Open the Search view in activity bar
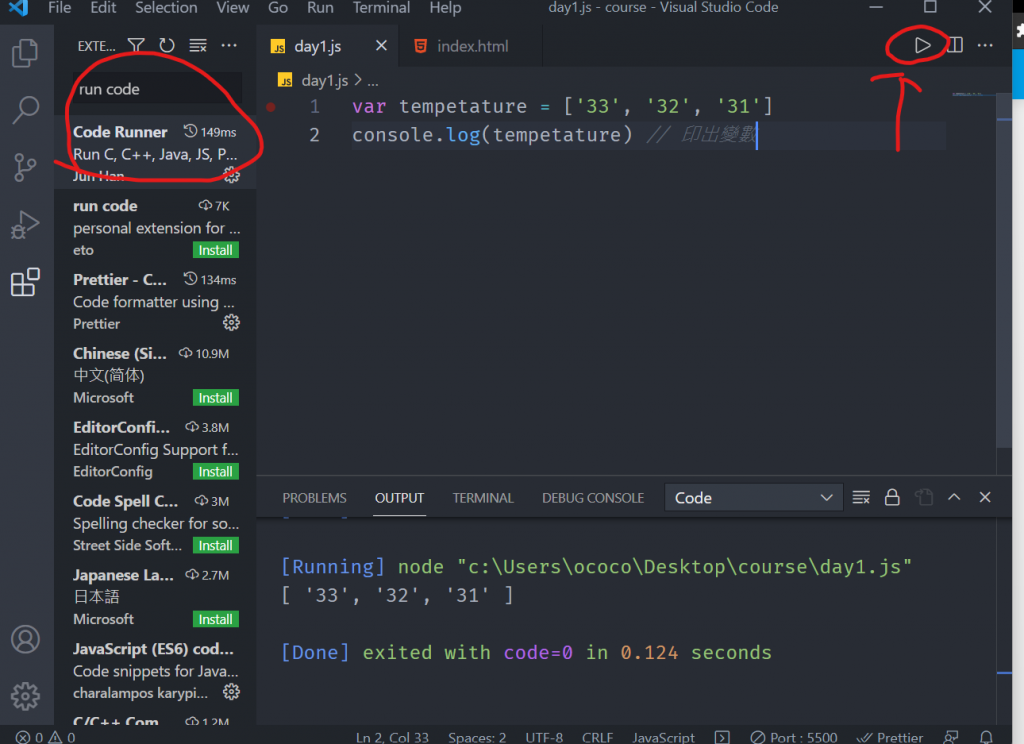This screenshot has height=744, width=1024. (25, 110)
